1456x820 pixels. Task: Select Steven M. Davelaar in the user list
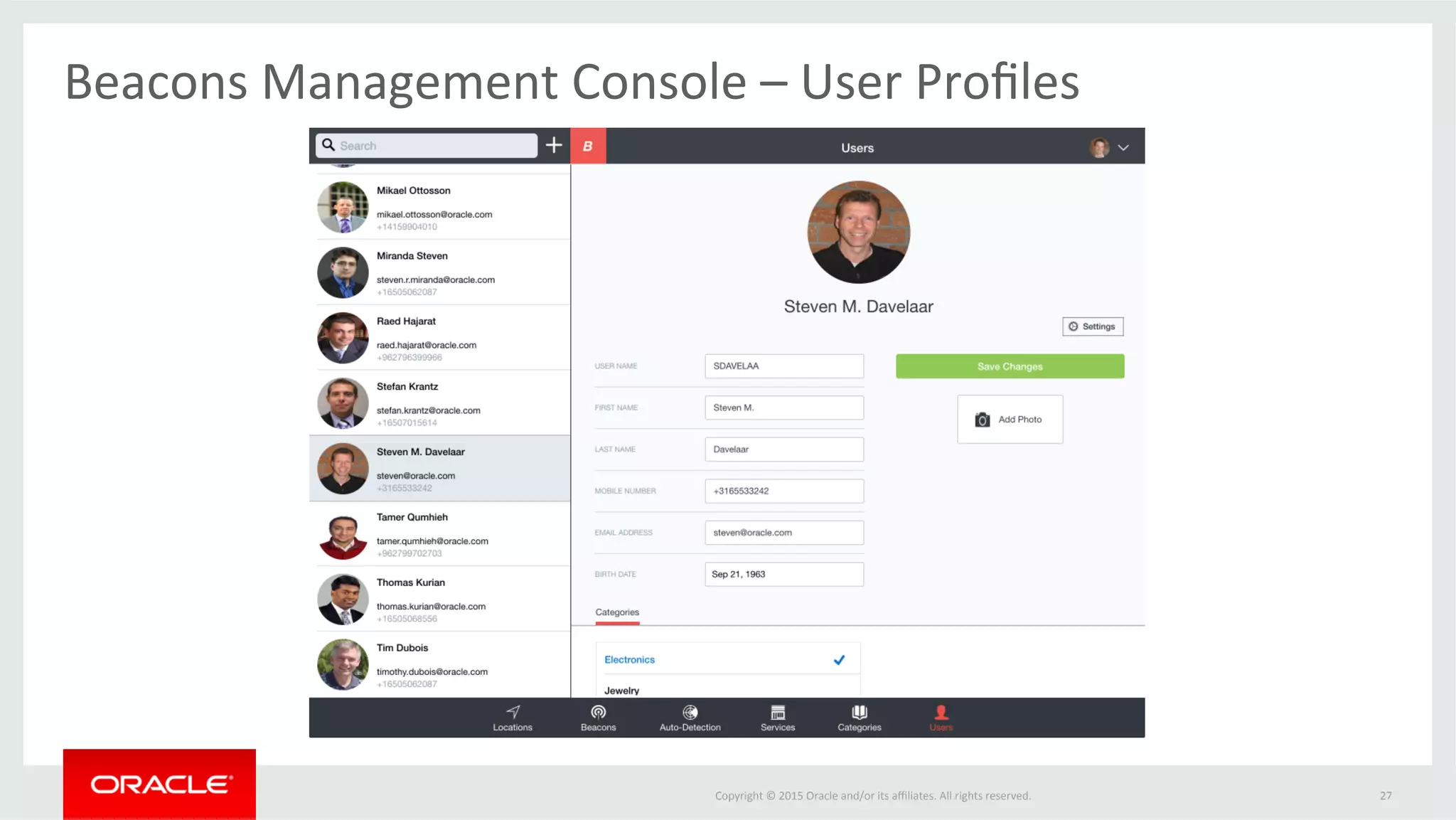pos(439,469)
